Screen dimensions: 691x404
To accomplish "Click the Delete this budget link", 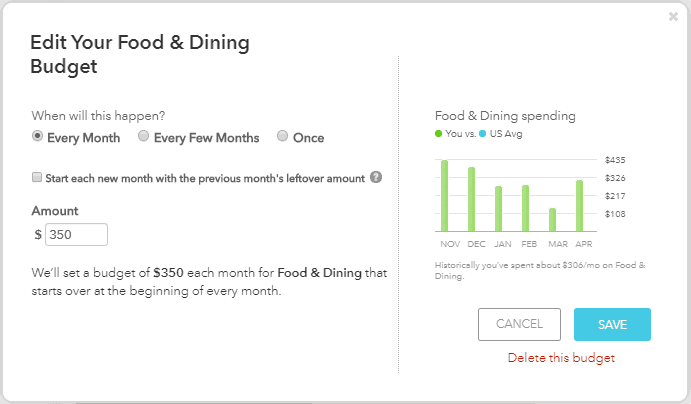I will click(x=561, y=358).
